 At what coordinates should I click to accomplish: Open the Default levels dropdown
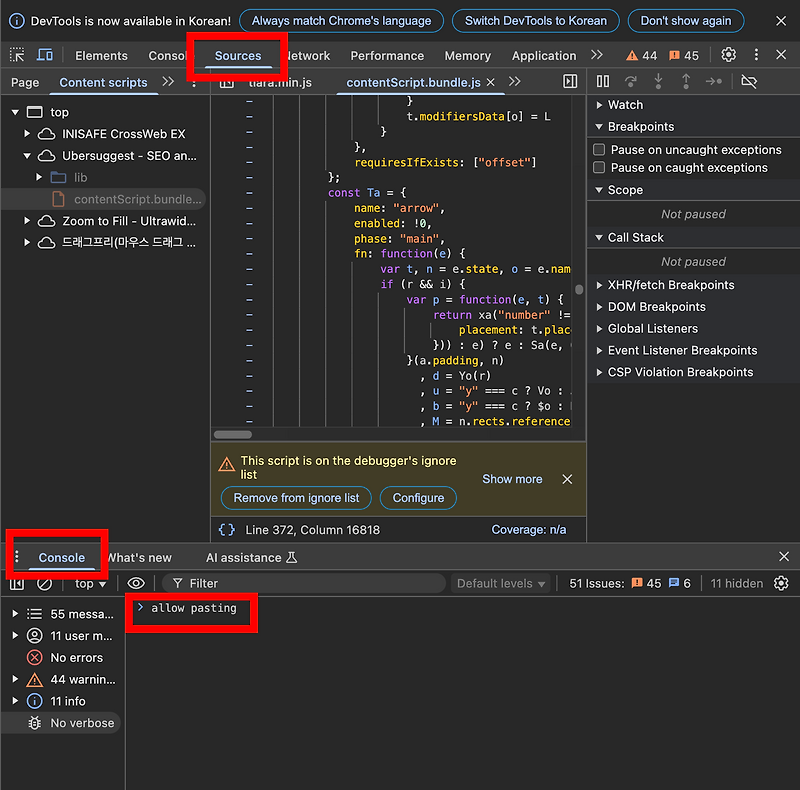pos(501,583)
